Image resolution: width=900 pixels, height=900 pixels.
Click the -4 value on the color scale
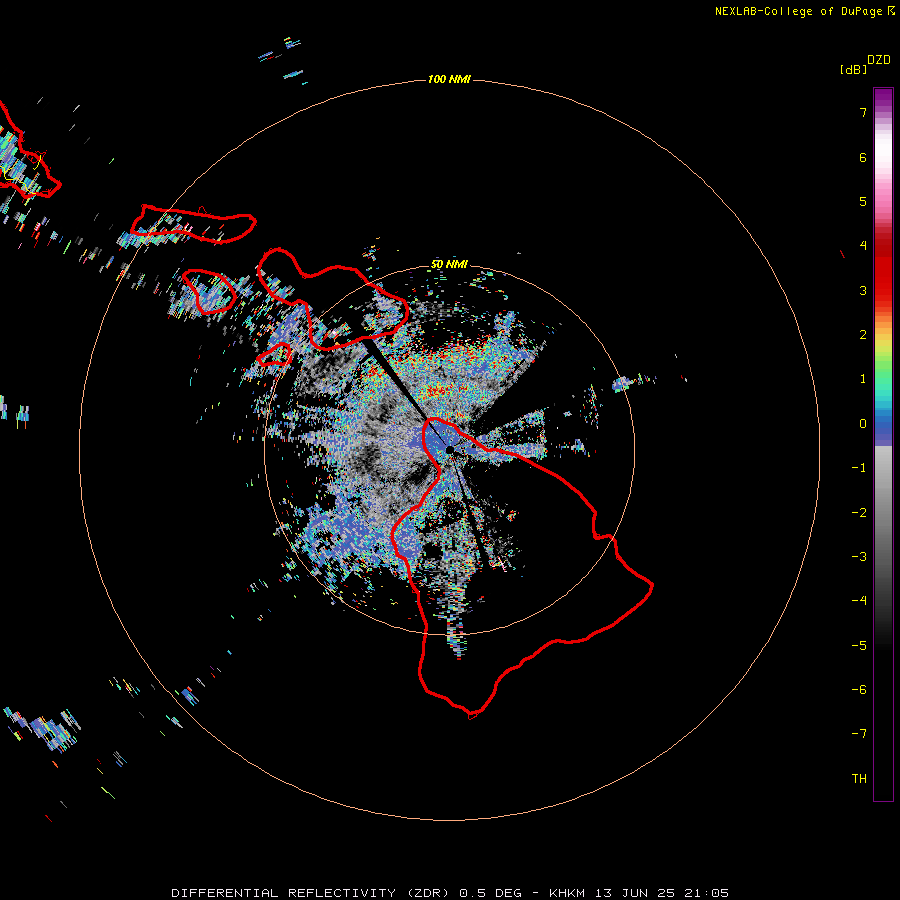pos(859,601)
